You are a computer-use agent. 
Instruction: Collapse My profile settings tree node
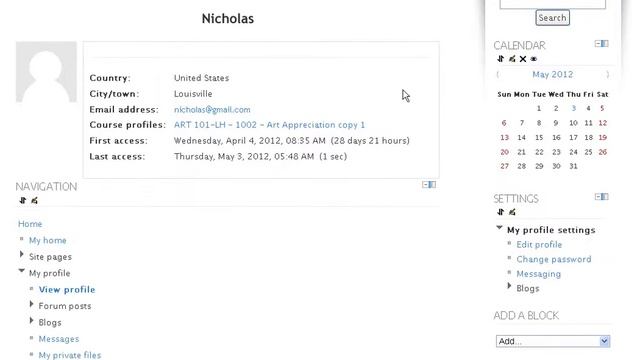[499, 228]
